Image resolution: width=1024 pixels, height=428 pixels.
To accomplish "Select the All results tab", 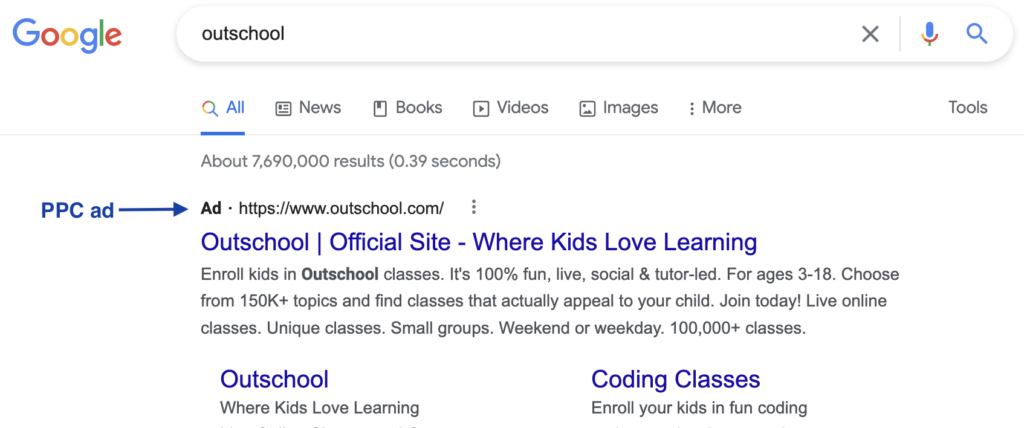I will tap(223, 108).
